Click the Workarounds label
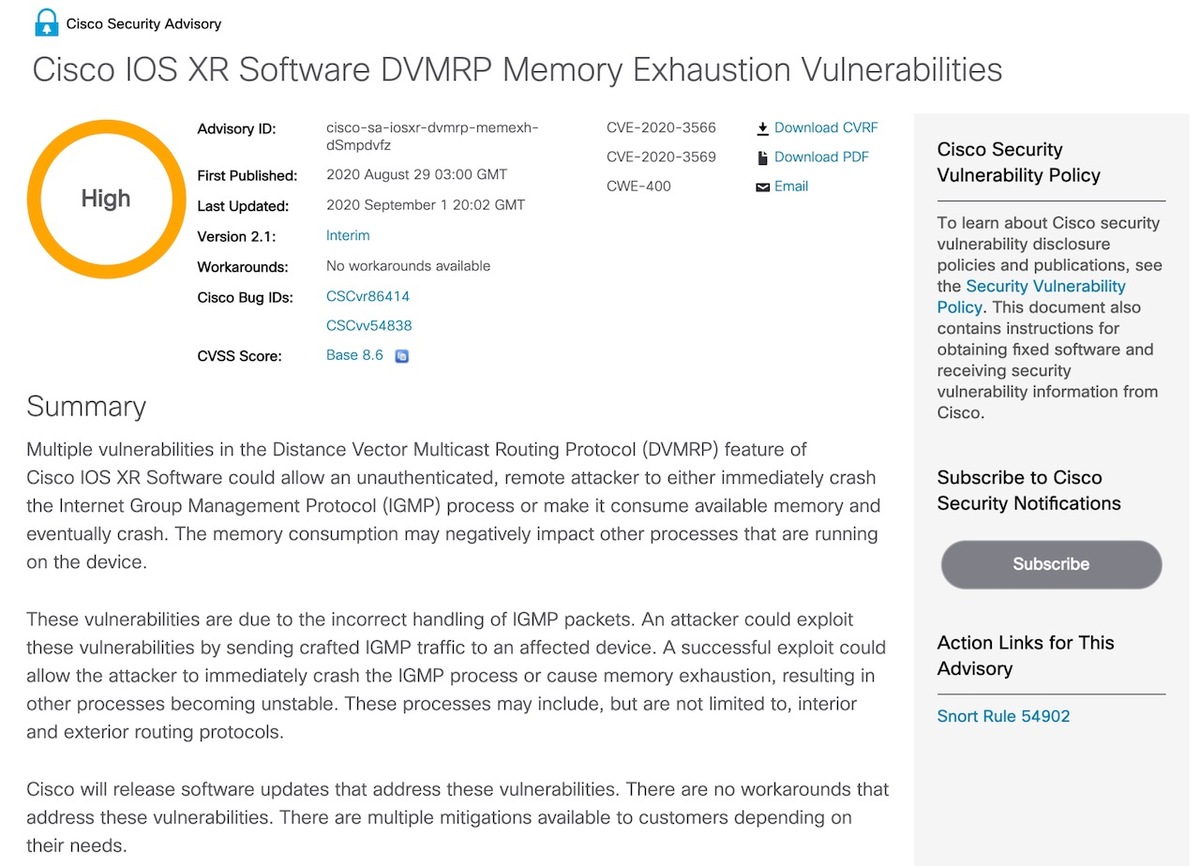 (243, 267)
